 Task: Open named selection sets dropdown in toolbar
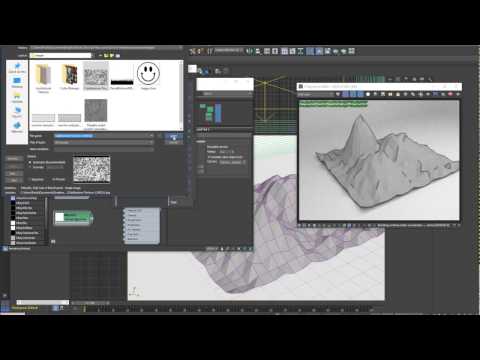(x=228, y=50)
